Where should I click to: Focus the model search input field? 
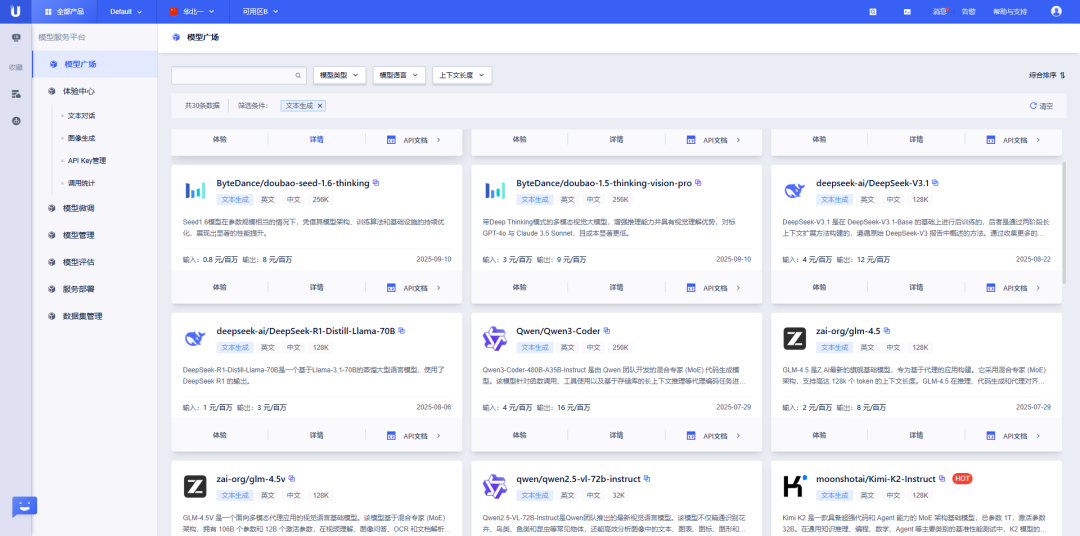(232, 75)
